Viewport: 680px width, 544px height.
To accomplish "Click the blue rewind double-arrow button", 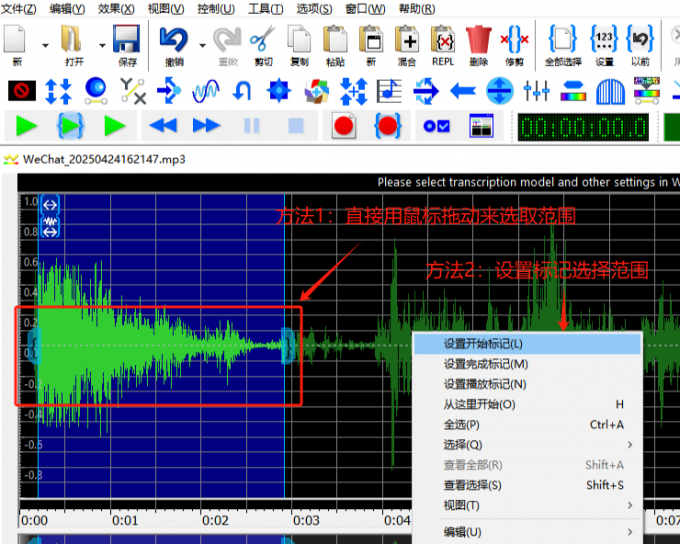I will click(x=163, y=126).
